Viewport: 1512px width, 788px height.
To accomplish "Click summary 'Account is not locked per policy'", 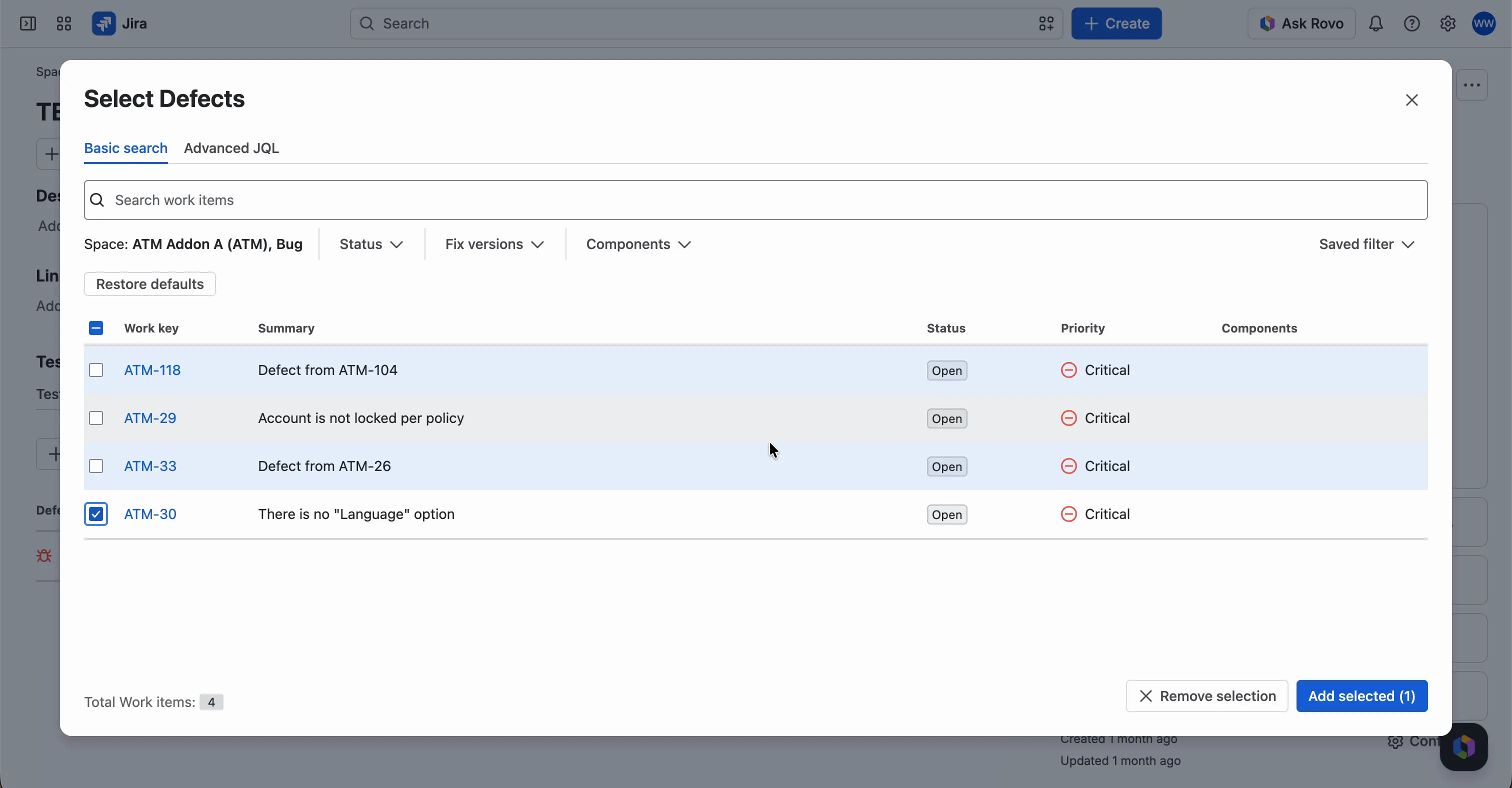I will click(361, 418).
